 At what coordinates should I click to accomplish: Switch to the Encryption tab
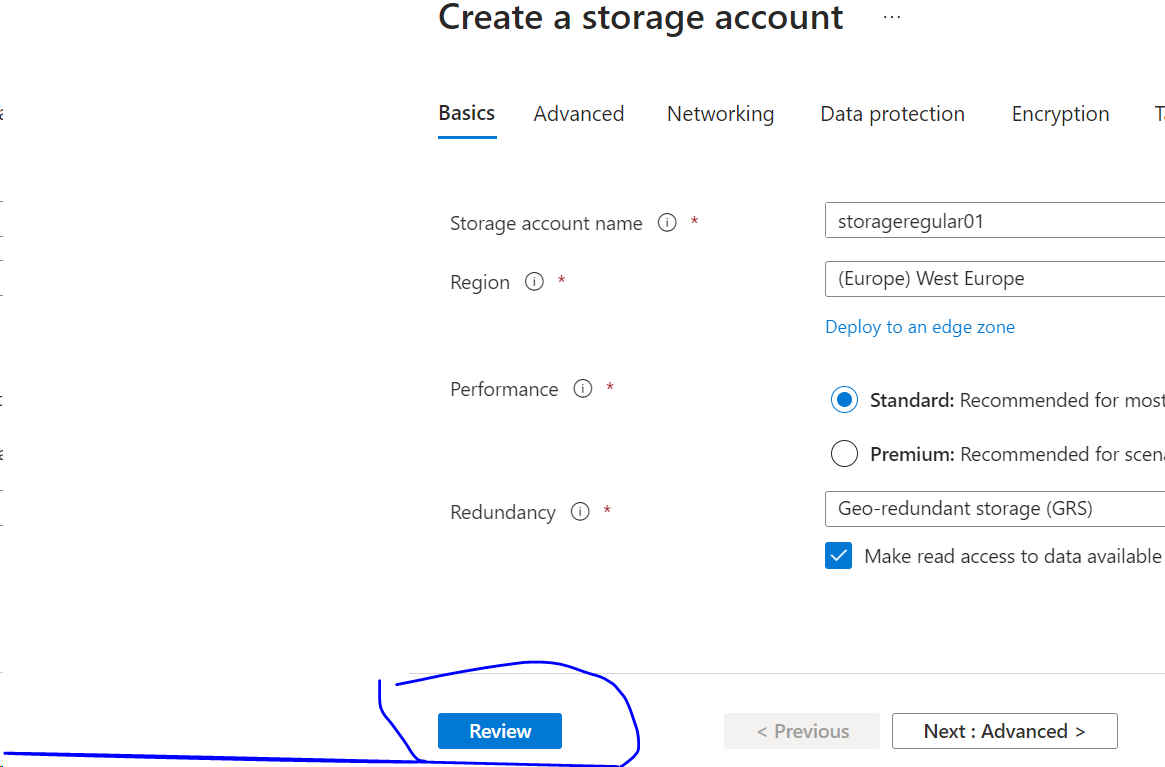pyautogui.click(x=1060, y=114)
